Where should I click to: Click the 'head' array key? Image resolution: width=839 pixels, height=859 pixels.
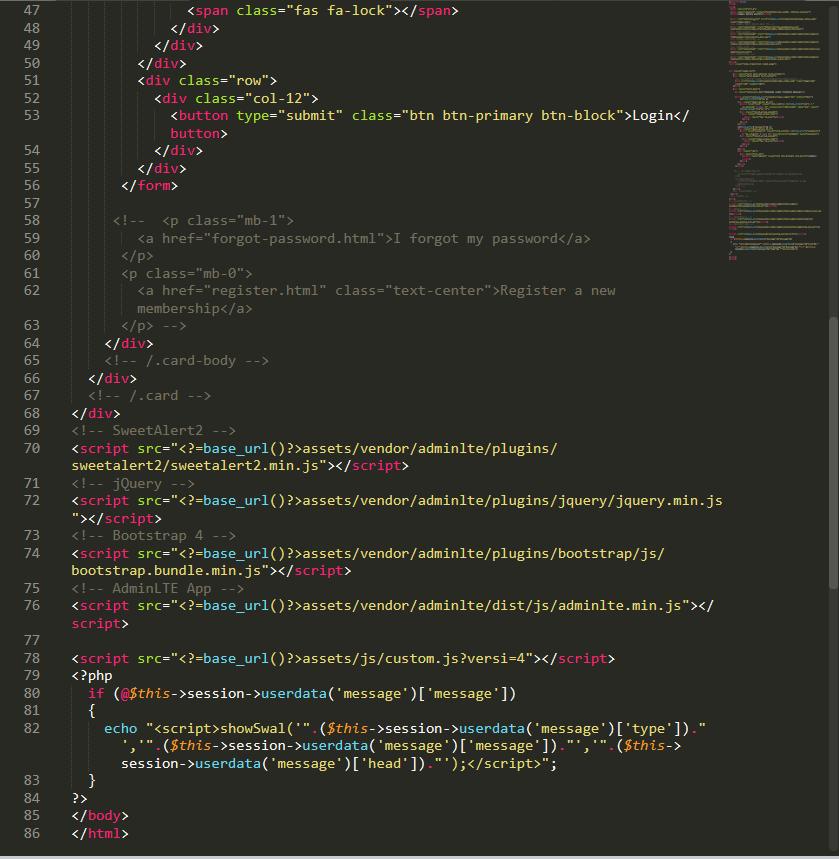385,764
